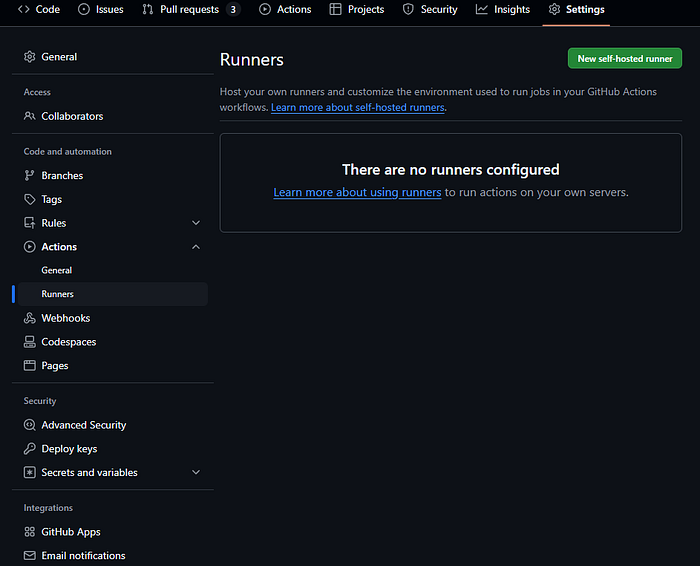Click the Issues circle-dot icon
Image resolution: width=700 pixels, height=566 pixels.
click(x=83, y=9)
